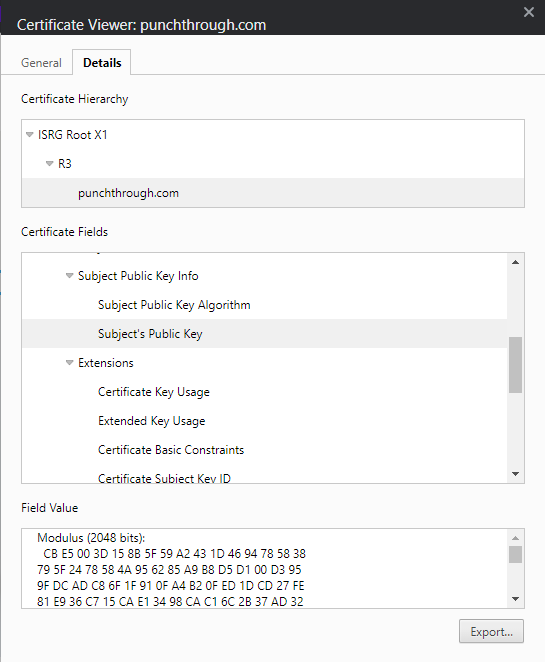
Task: Collapse the Extensions disclosure triangle
Action: coord(70,363)
